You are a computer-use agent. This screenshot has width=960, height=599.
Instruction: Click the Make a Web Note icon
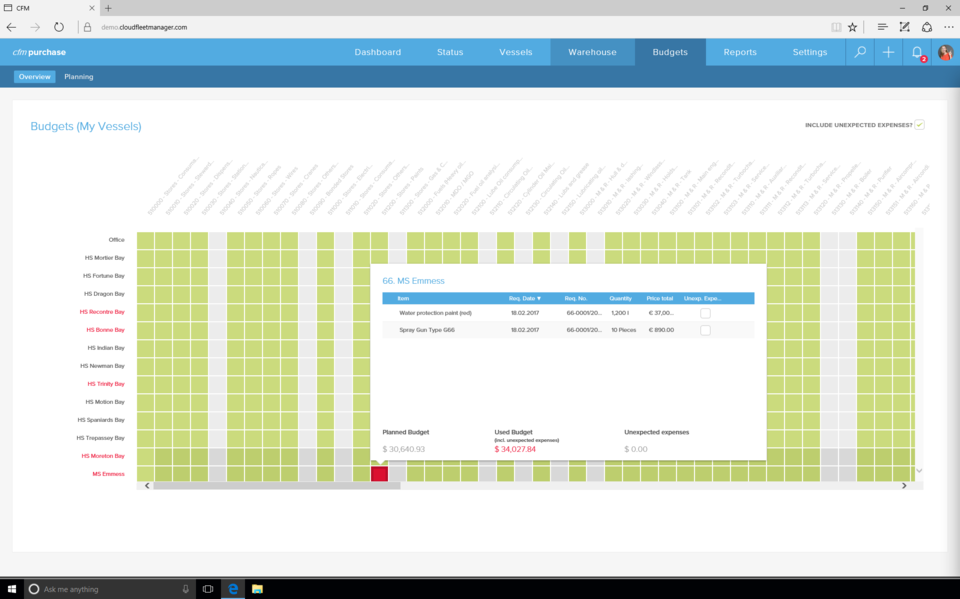click(x=905, y=27)
